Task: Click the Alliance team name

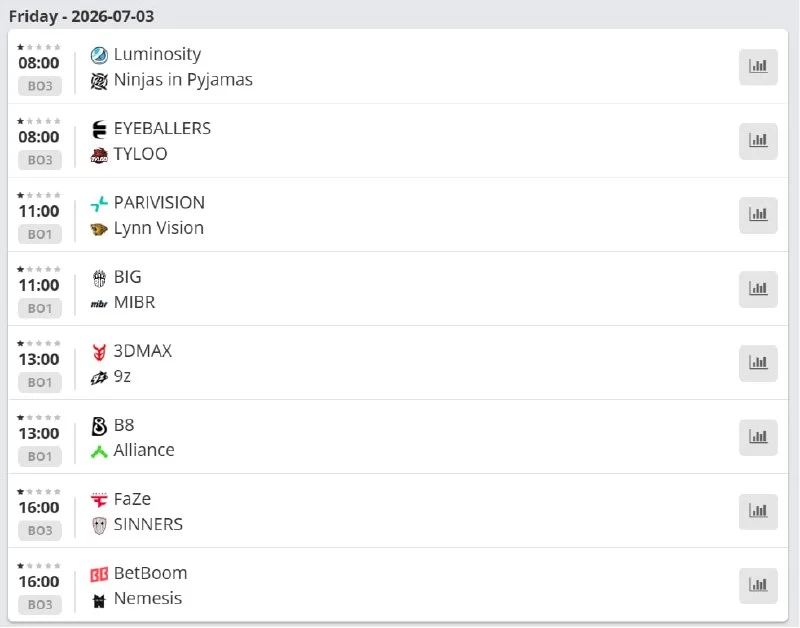Action: [144, 450]
